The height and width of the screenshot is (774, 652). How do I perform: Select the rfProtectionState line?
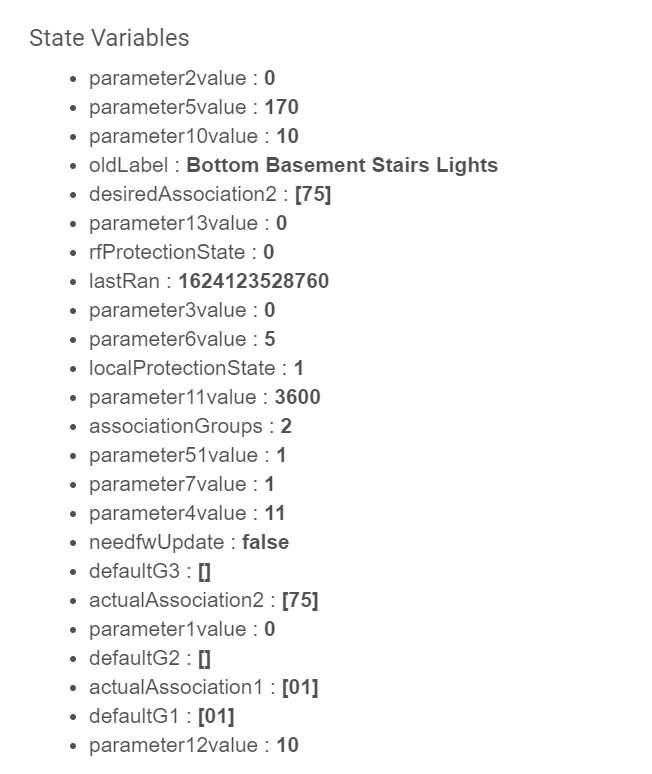coord(182,252)
